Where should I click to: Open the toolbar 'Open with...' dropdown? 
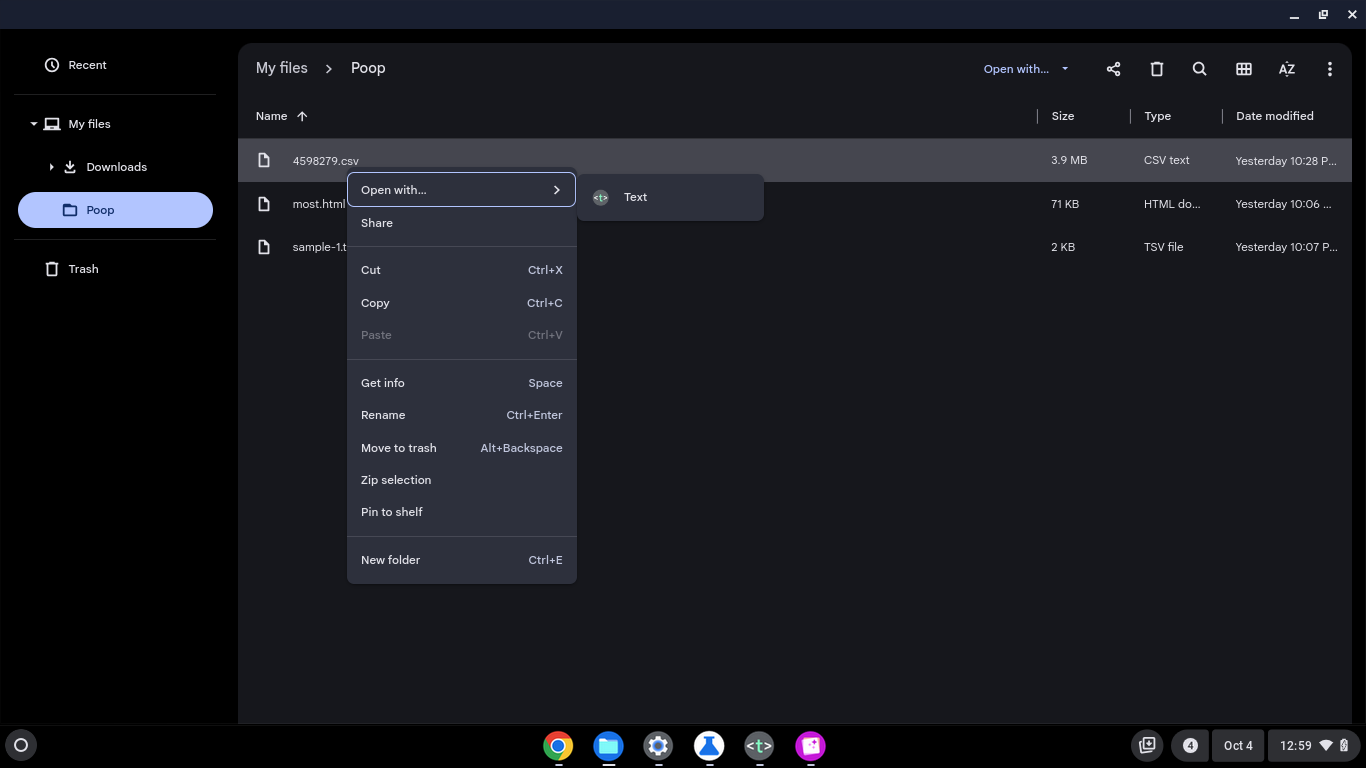(x=1025, y=69)
